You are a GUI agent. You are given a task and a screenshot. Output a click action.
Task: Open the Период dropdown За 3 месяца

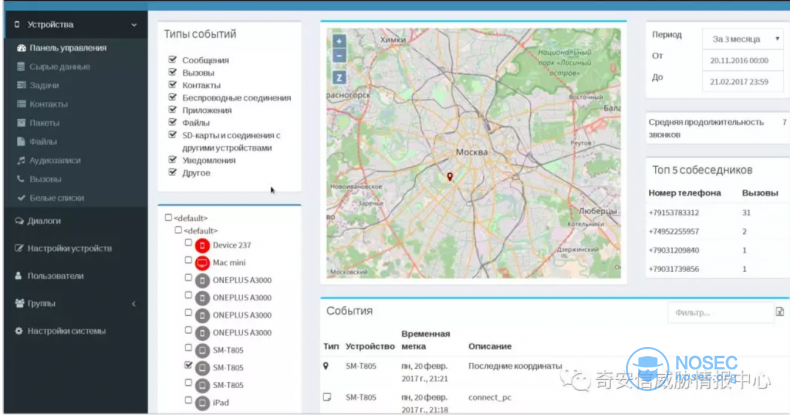(x=743, y=39)
